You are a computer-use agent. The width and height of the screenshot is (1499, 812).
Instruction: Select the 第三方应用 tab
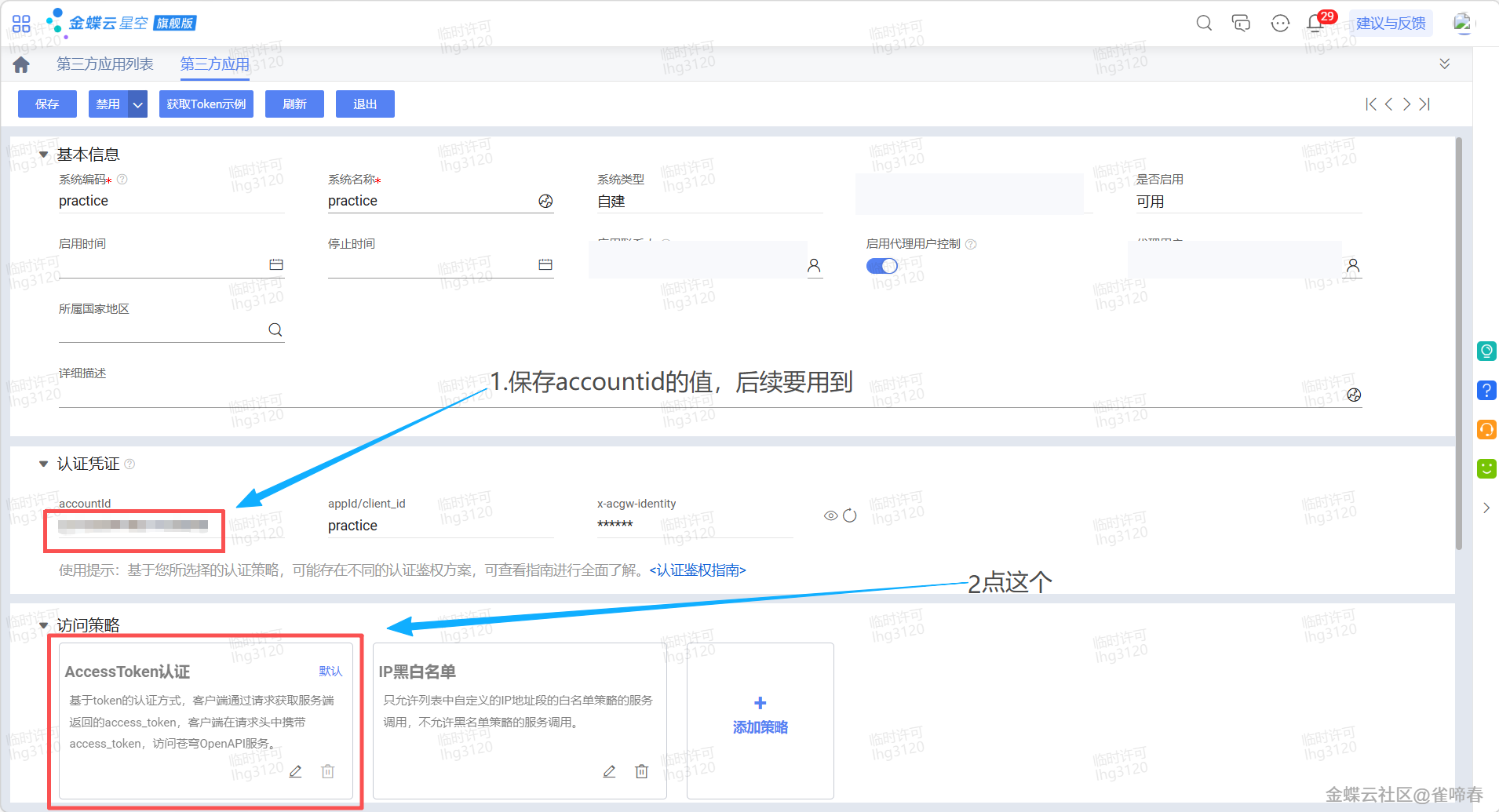pos(215,64)
